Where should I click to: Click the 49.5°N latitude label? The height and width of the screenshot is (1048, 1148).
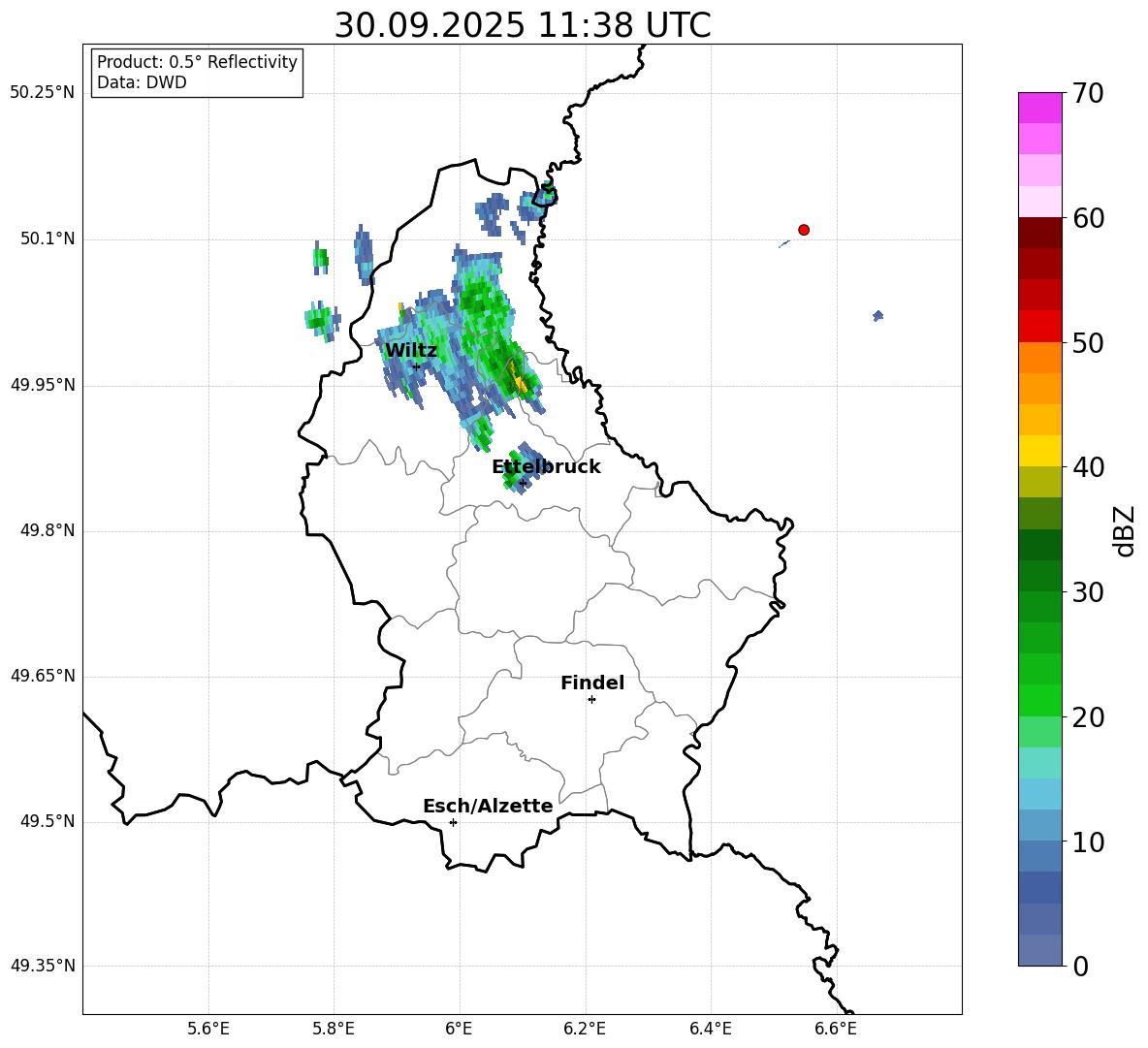click(x=48, y=821)
